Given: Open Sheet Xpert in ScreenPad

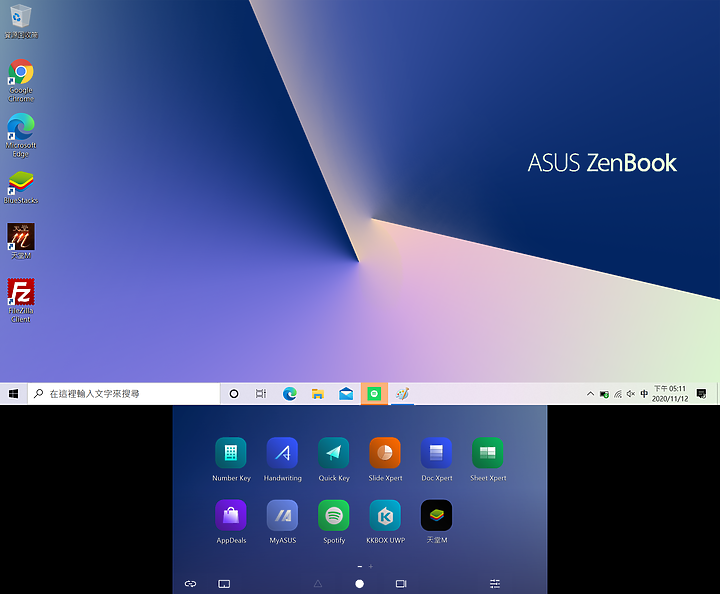Looking at the screenshot, I should (488, 459).
